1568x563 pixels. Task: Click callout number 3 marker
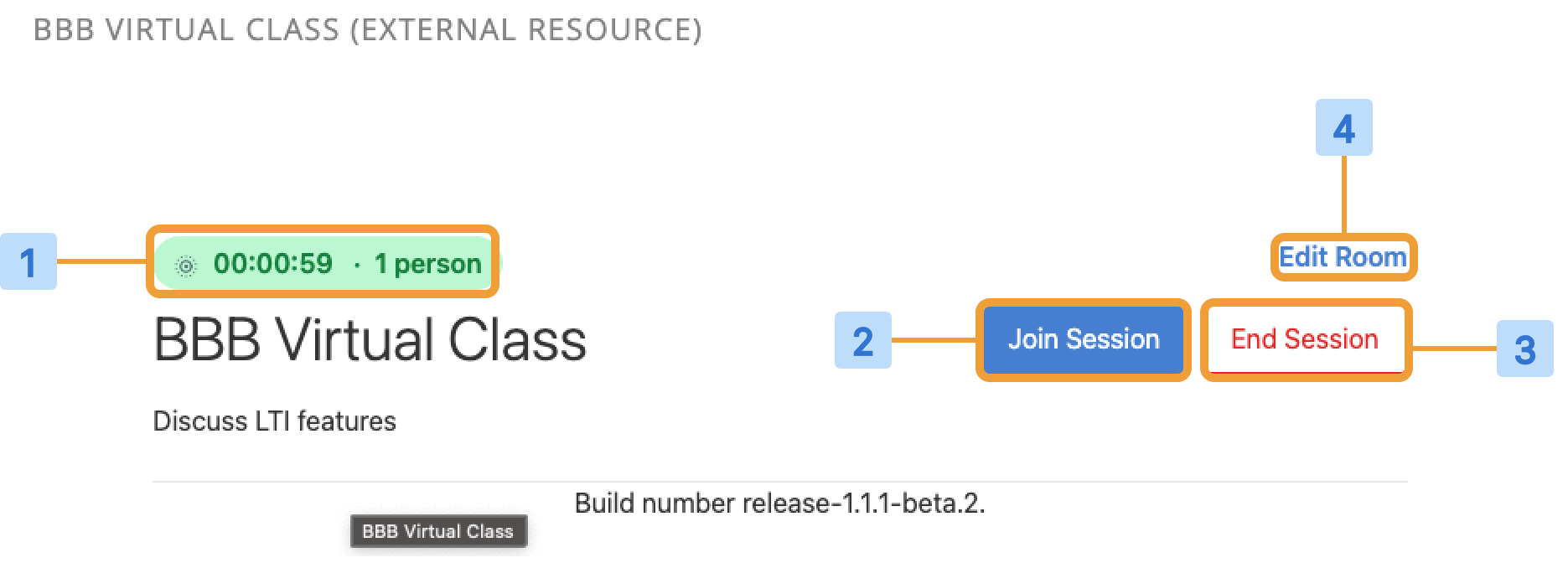point(1525,349)
